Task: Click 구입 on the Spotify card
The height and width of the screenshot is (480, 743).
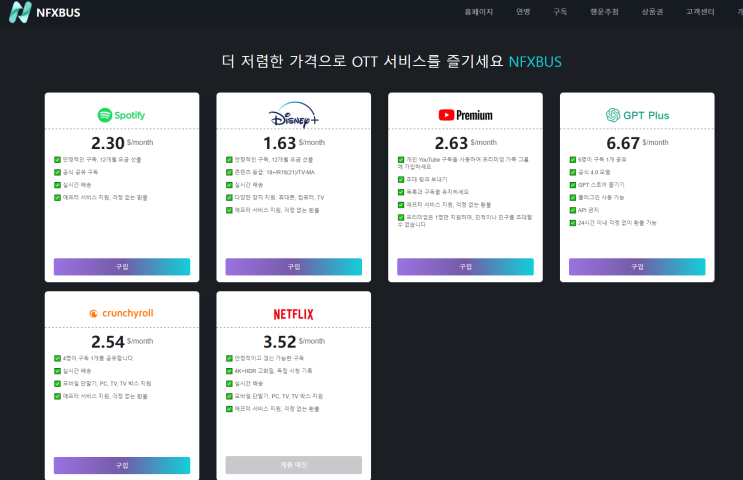Action: coord(122,267)
